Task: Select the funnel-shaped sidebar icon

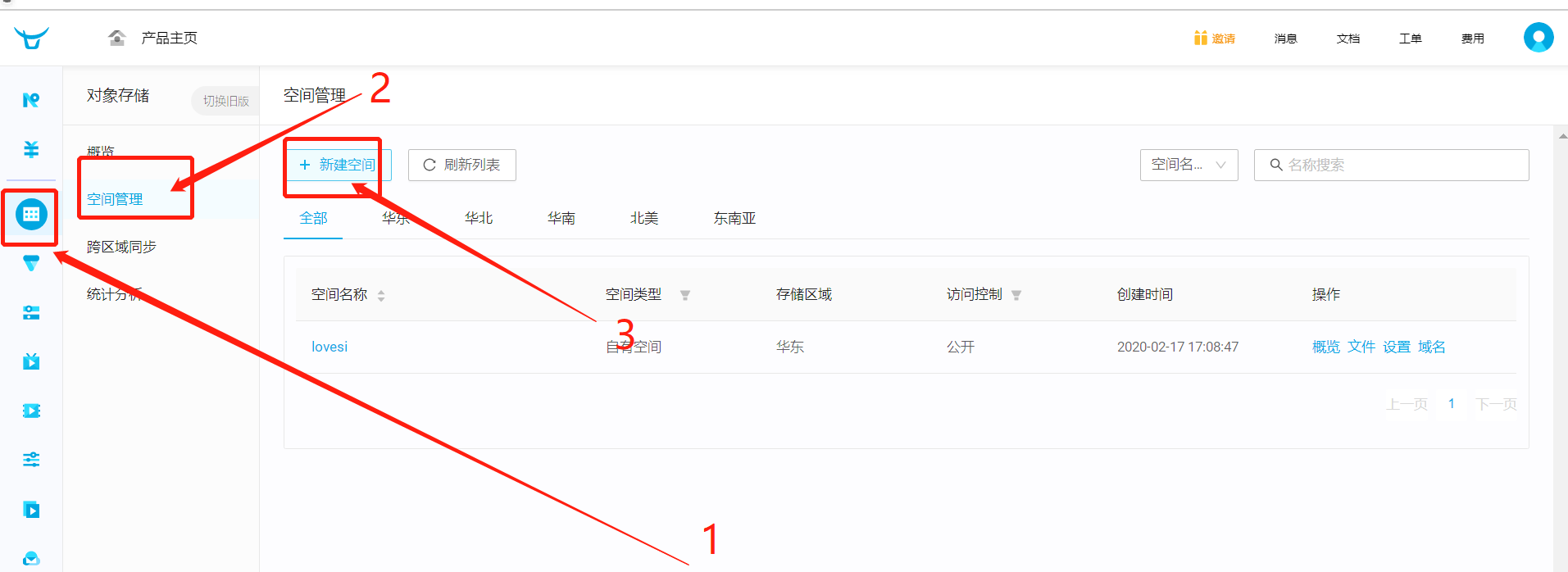Action: (31, 263)
